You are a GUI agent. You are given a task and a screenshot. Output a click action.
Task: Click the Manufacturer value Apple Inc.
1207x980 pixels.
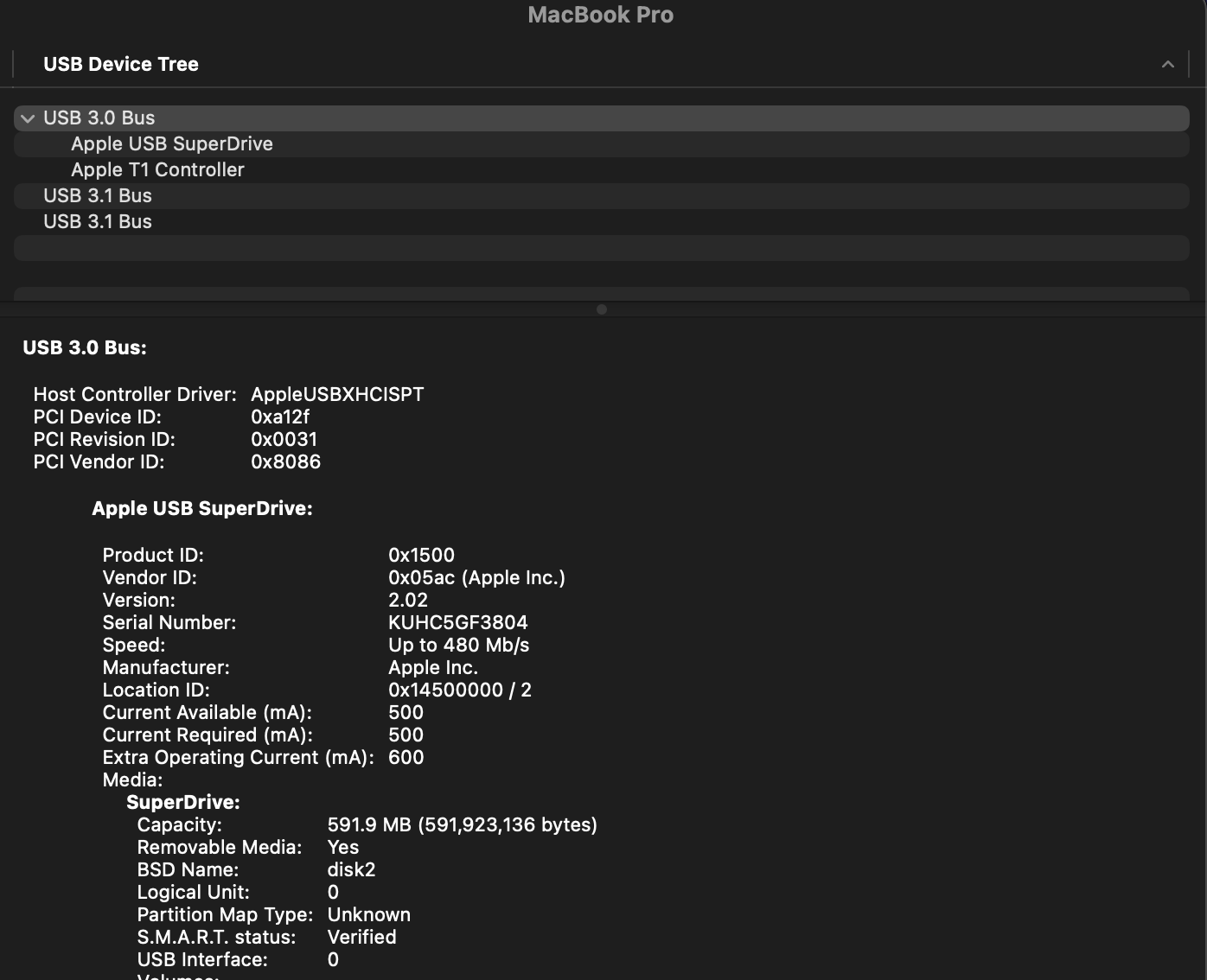tap(433, 667)
